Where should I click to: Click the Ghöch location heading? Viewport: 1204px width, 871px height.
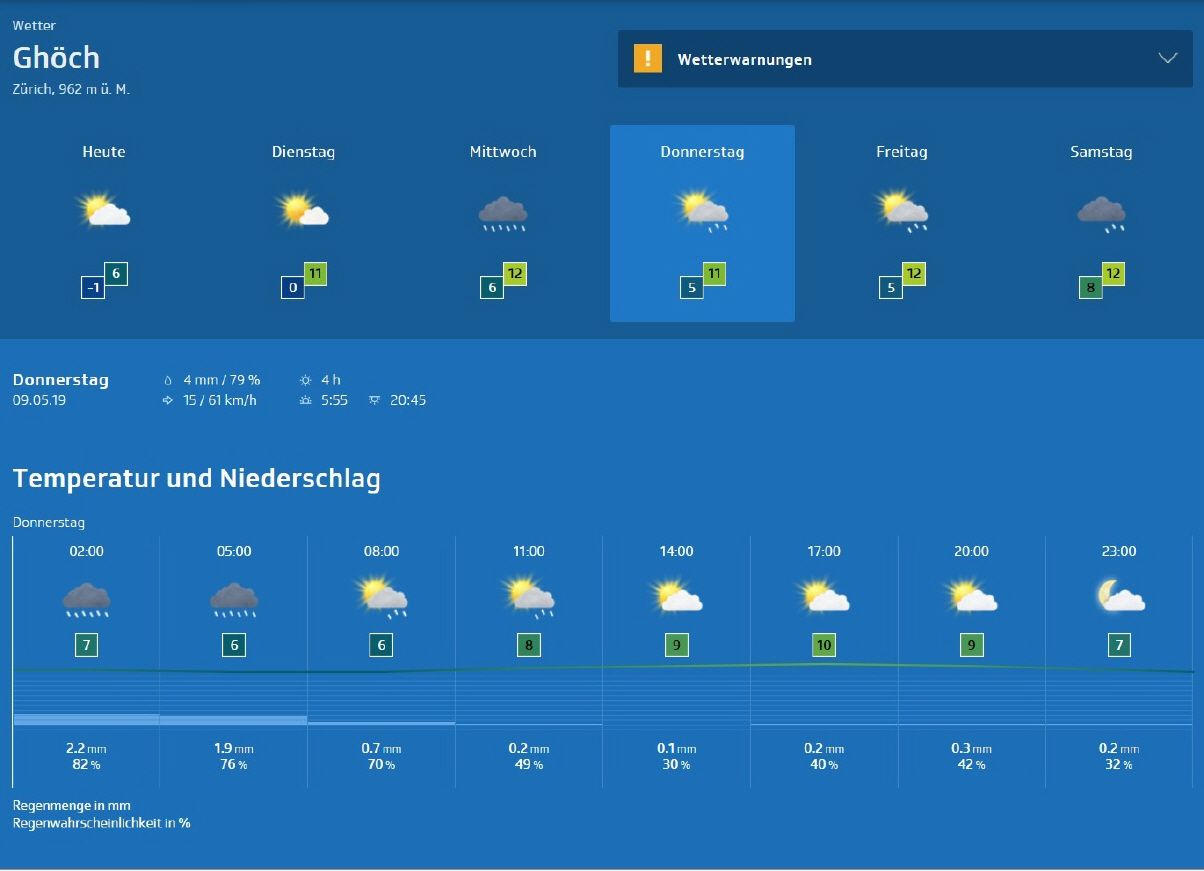point(56,57)
